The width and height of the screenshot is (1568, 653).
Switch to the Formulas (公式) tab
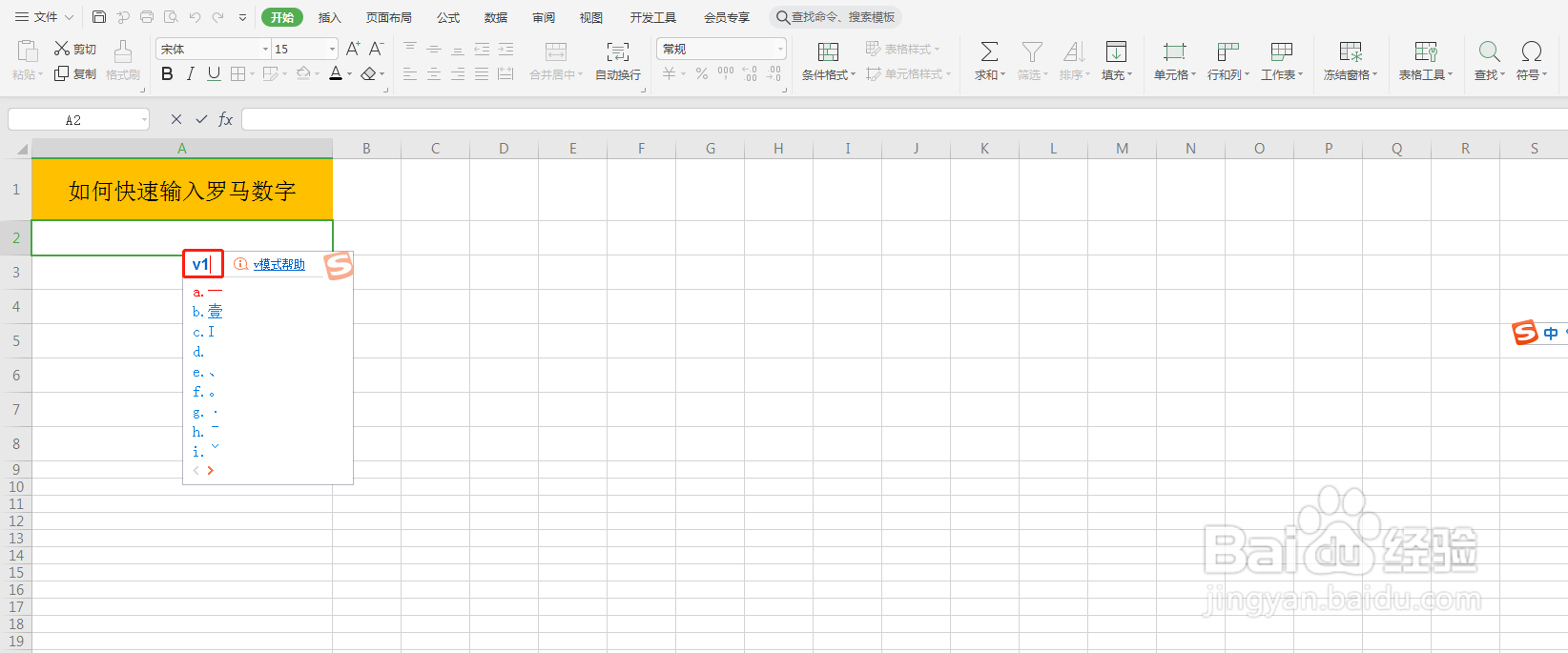(448, 17)
